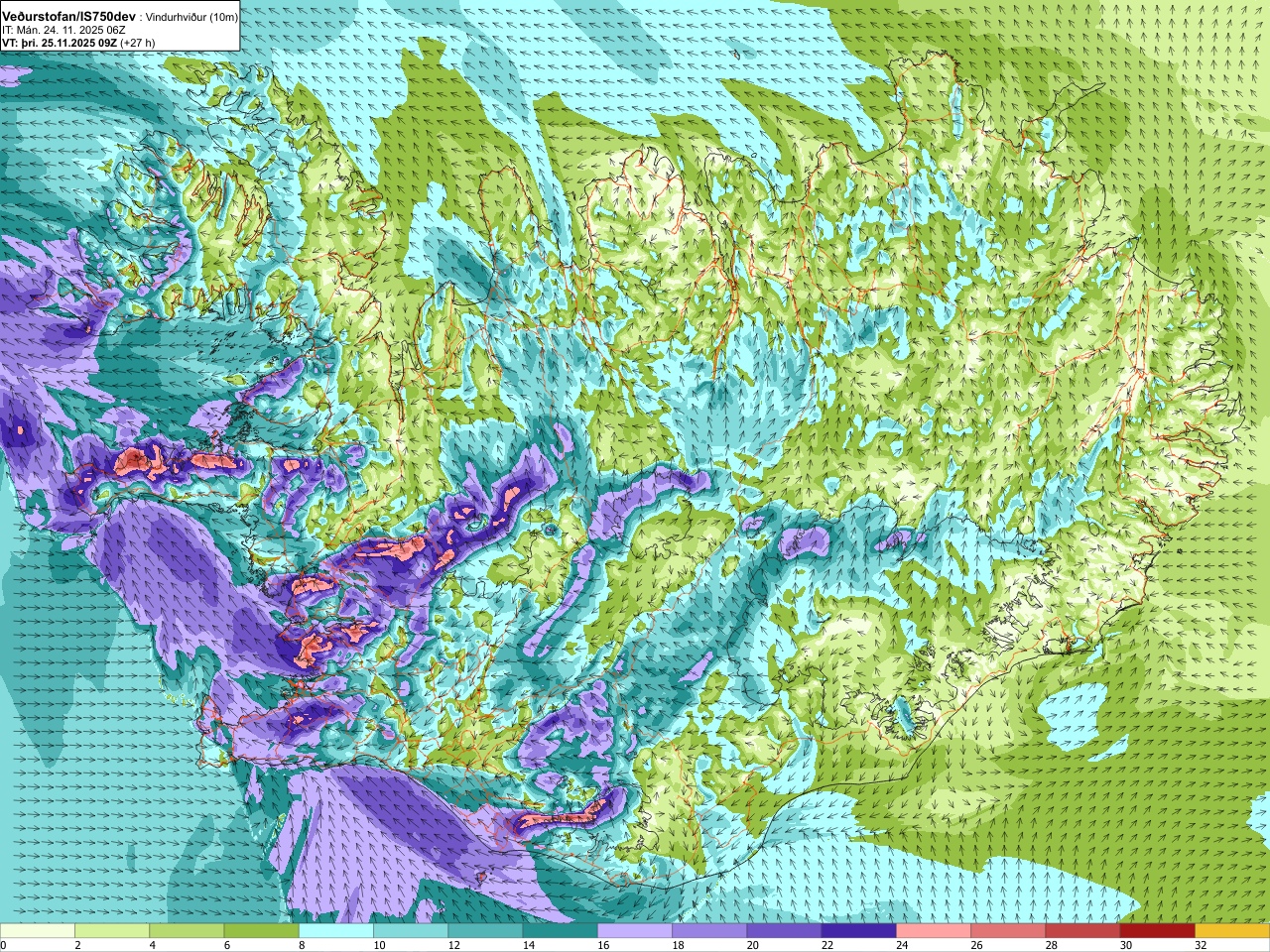Select the 18–20 purple legend swatch
This screenshot has width=1270, height=952.
click(709, 931)
